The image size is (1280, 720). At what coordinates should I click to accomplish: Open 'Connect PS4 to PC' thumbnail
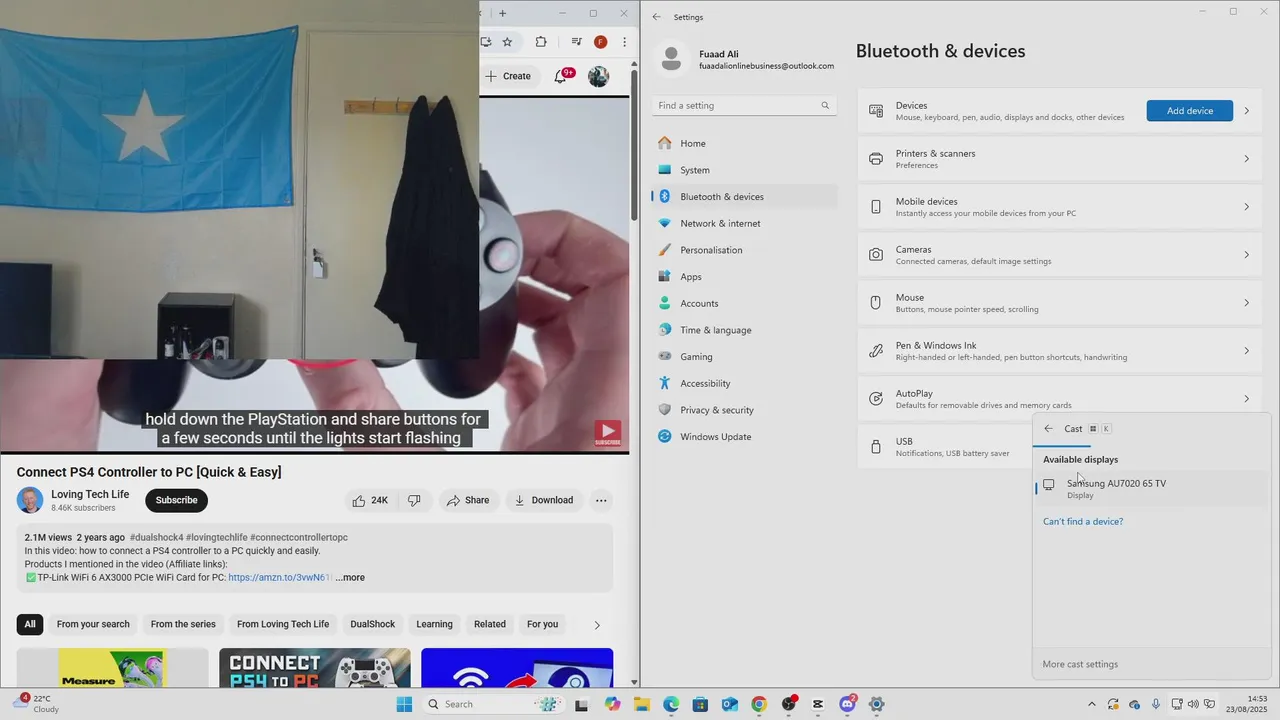coord(314,668)
